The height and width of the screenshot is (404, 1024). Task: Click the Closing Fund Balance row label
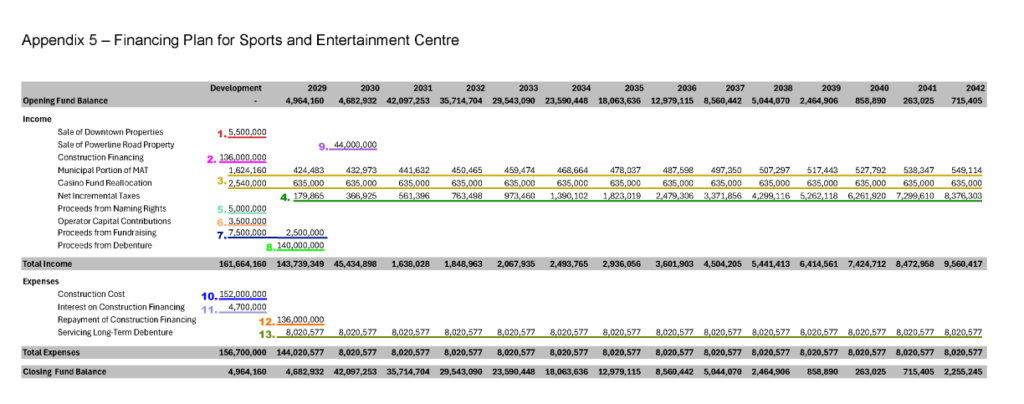pos(65,372)
